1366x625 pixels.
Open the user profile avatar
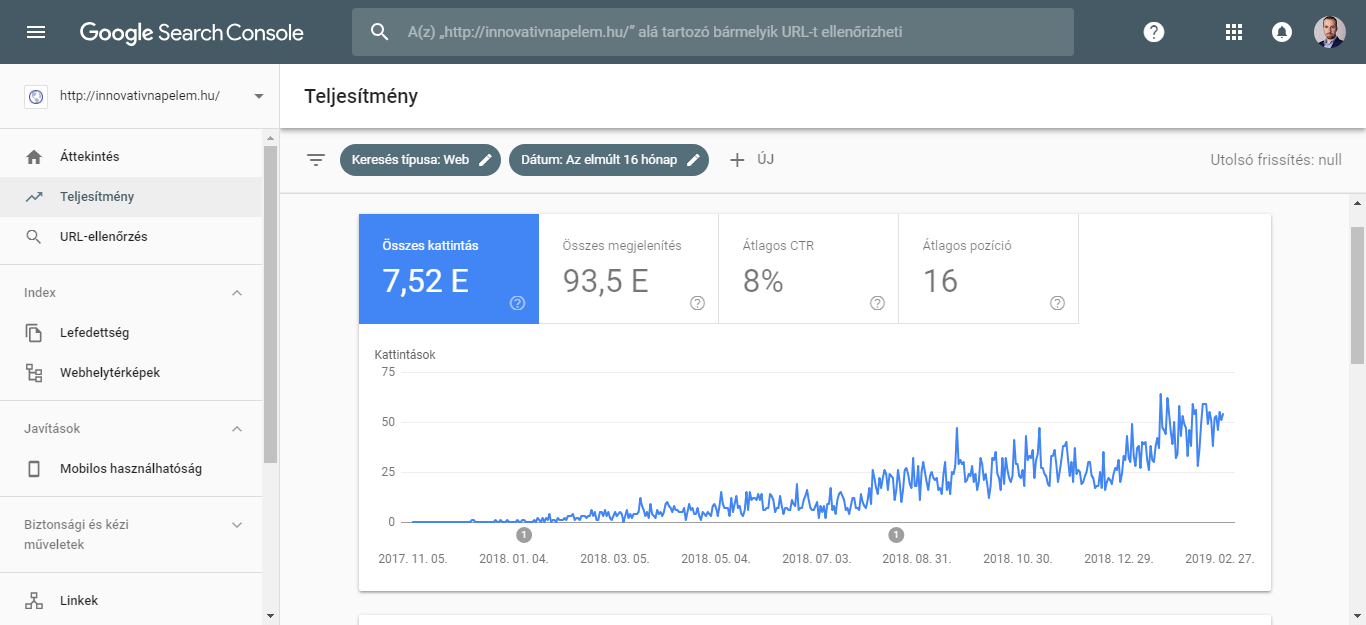pyautogui.click(x=1329, y=32)
